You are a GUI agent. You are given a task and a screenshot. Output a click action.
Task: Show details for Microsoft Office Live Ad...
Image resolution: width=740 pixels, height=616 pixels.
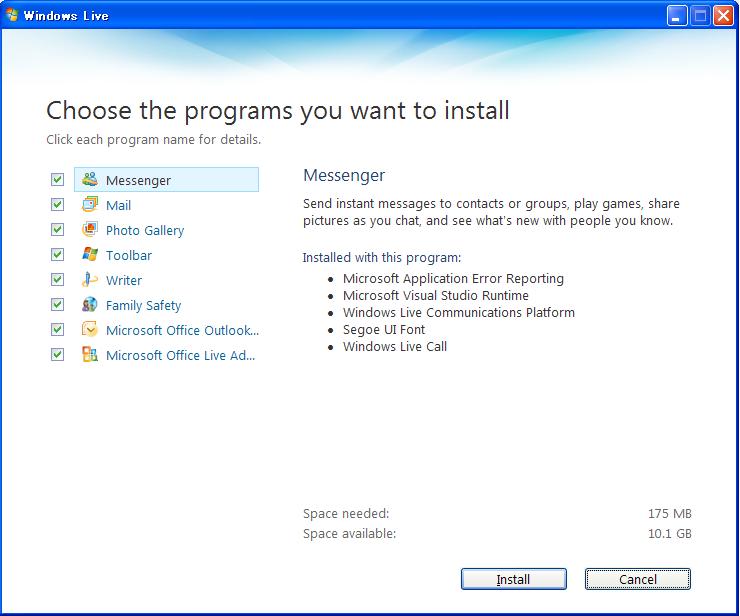pyautogui.click(x=180, y=355)
